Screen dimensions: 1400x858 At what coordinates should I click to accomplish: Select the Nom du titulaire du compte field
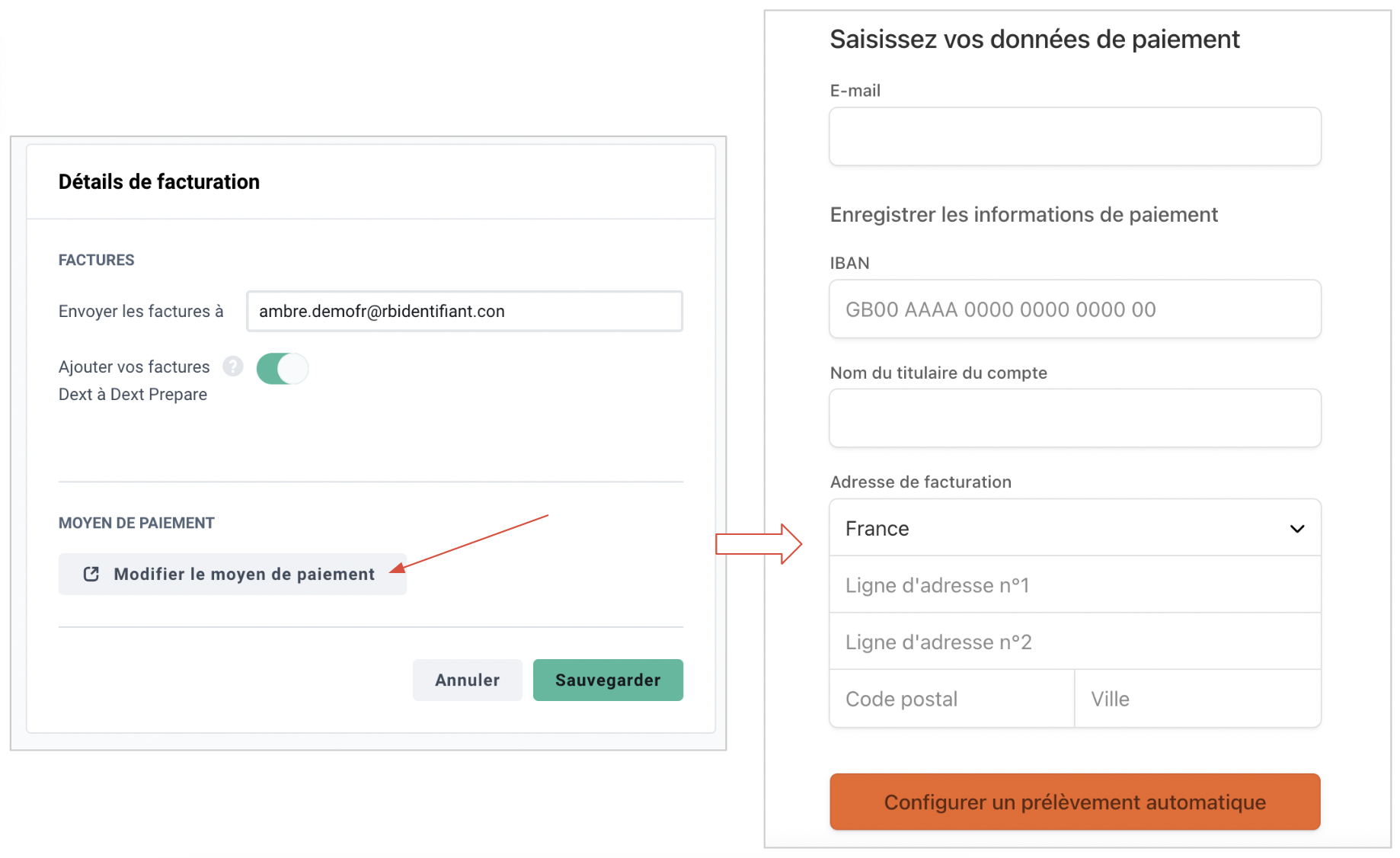pos(1075,418)
